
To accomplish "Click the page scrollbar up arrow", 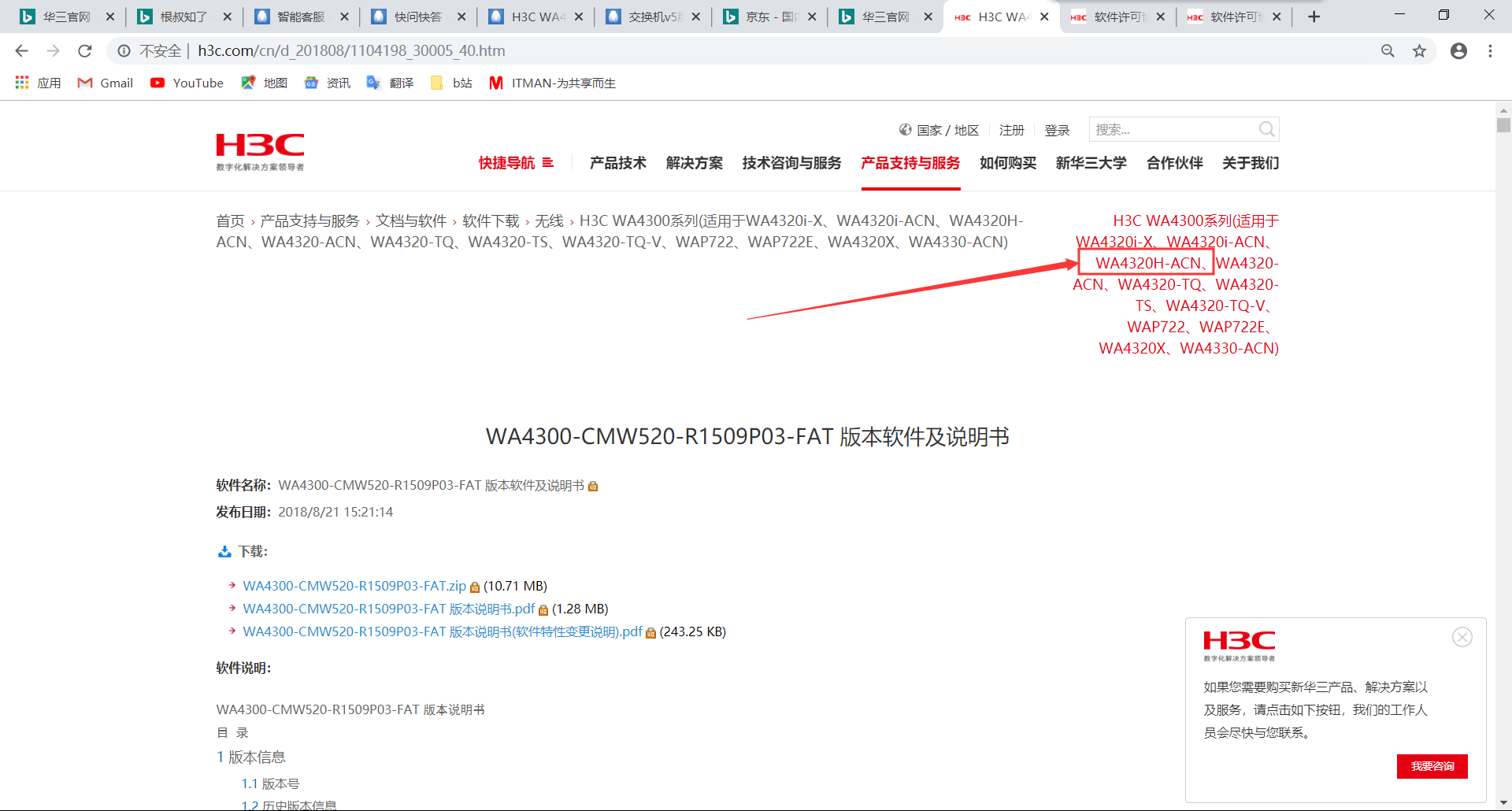I will 1504,111.
